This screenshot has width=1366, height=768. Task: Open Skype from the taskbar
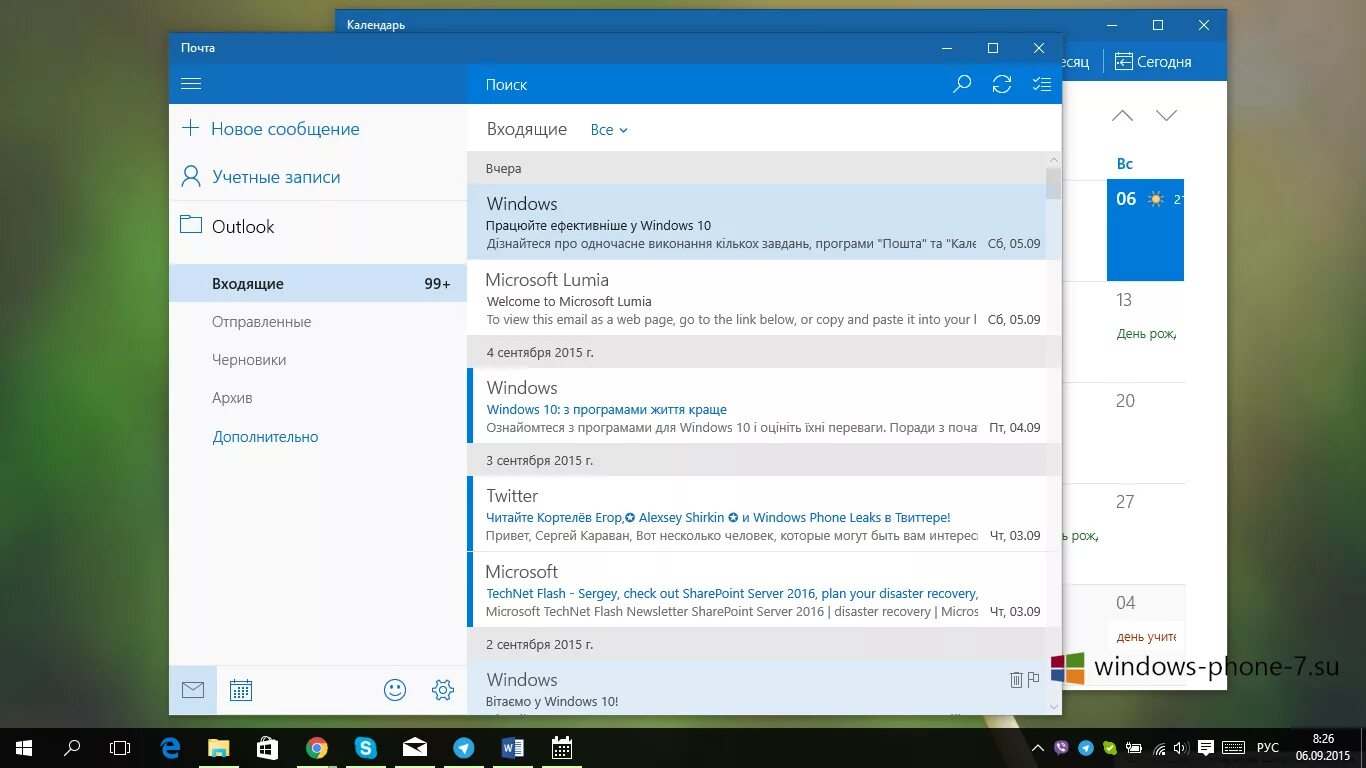(365, 747)
